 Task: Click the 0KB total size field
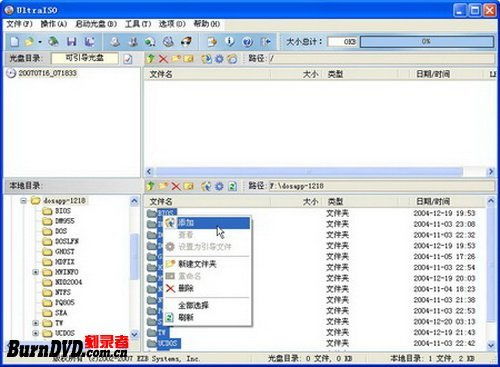coord(343,42)
